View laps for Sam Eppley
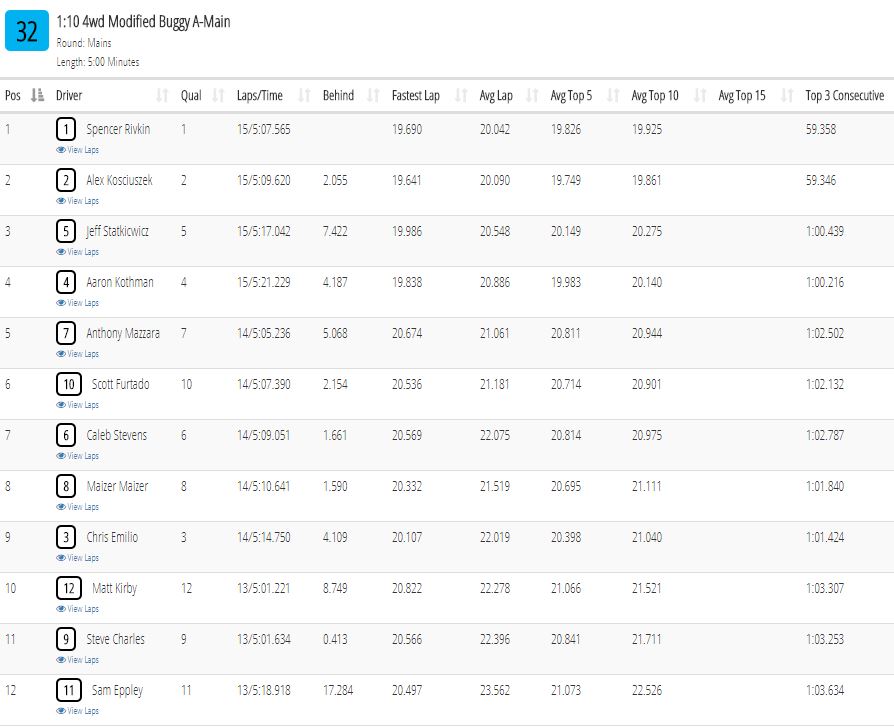The width and height of the screenshot is (894, 727). coord(78,711)
